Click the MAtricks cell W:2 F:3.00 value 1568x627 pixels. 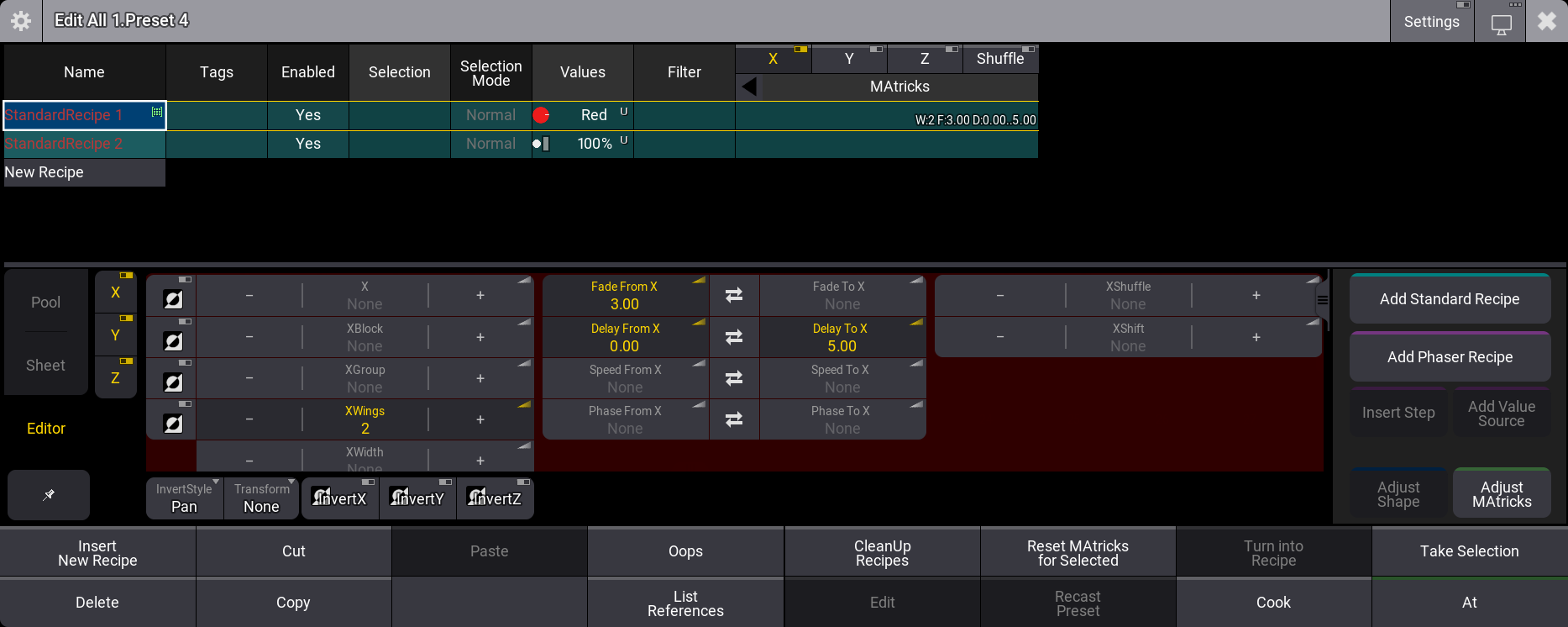(887, 115)
